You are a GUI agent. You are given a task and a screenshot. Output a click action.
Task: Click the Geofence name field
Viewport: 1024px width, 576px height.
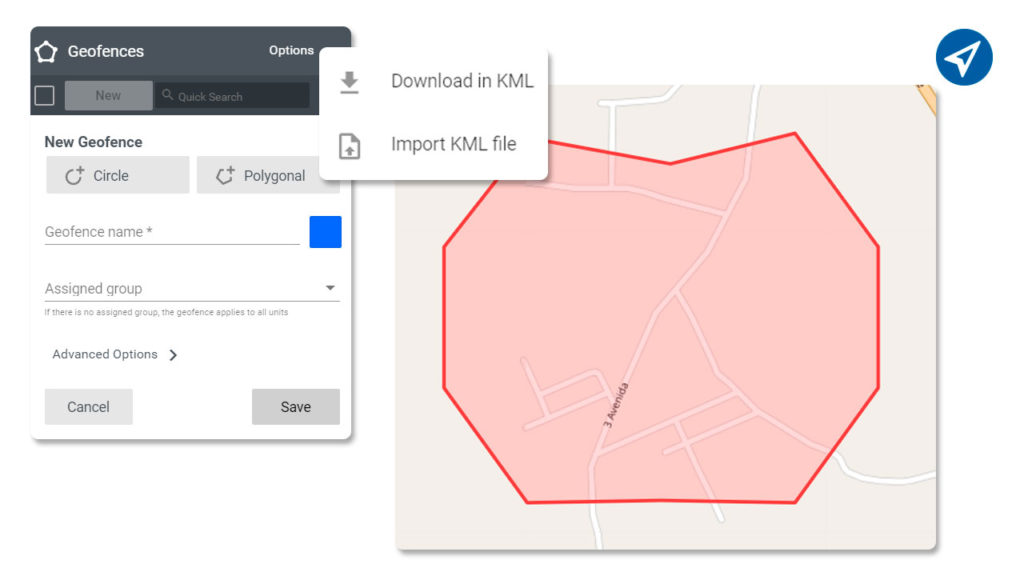coord(172,232)
